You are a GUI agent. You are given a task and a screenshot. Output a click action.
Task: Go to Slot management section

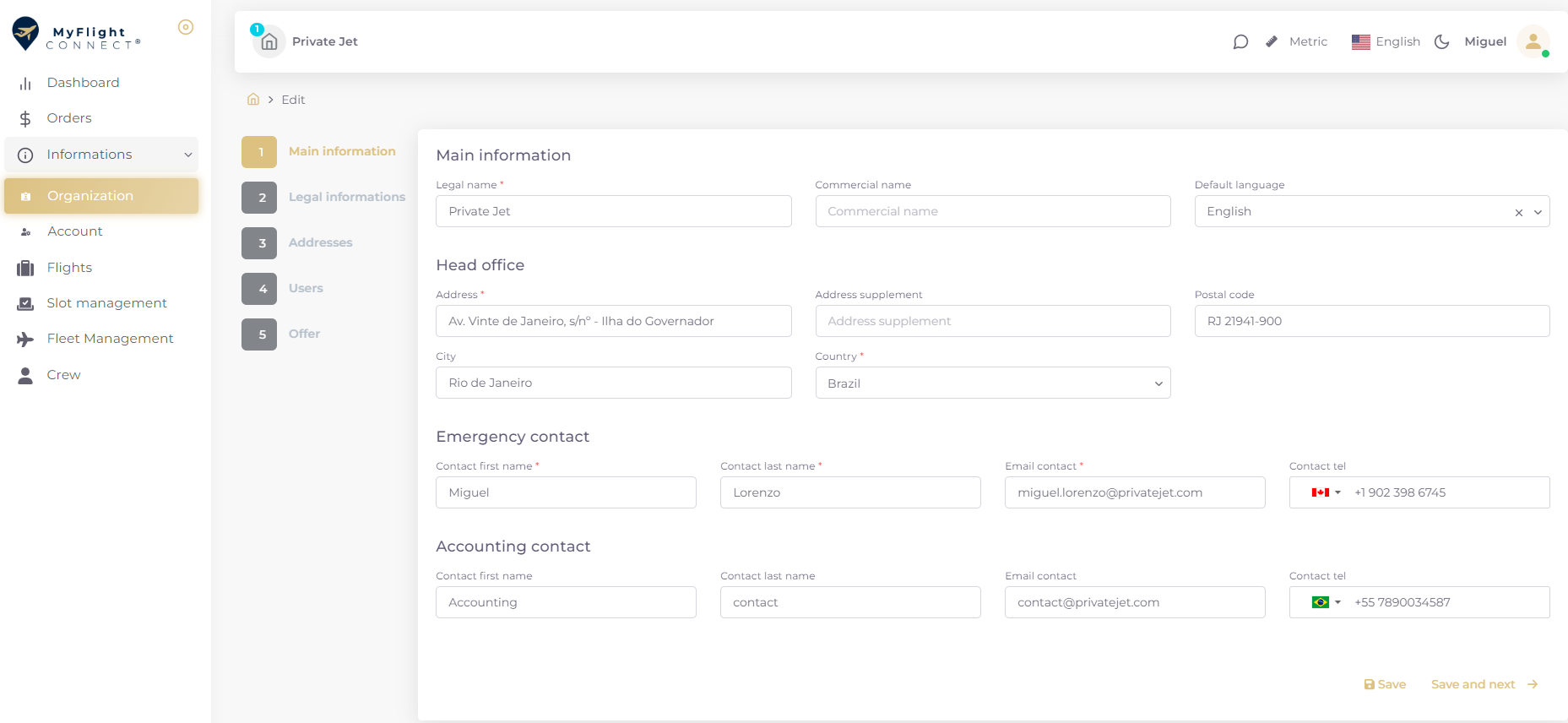point(106,303)
